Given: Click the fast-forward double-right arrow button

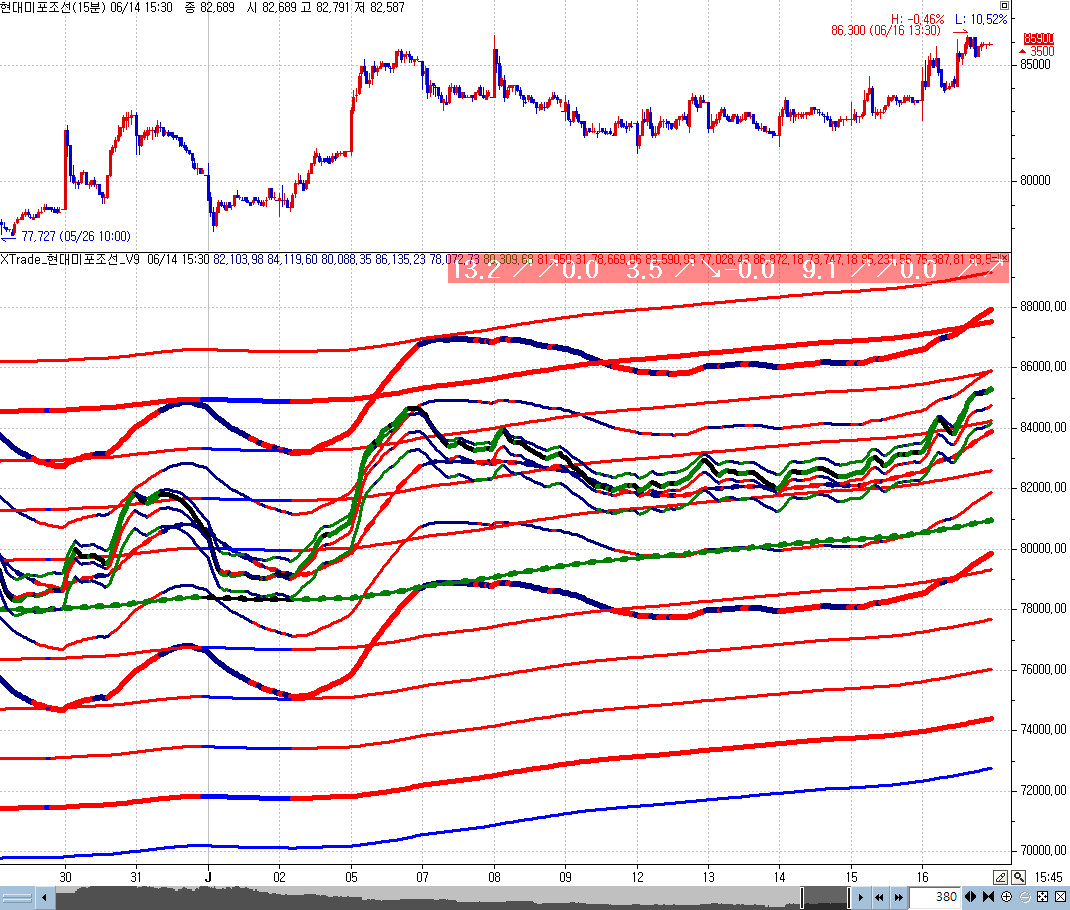Looking at the screenshot, I should click(897, 897).
